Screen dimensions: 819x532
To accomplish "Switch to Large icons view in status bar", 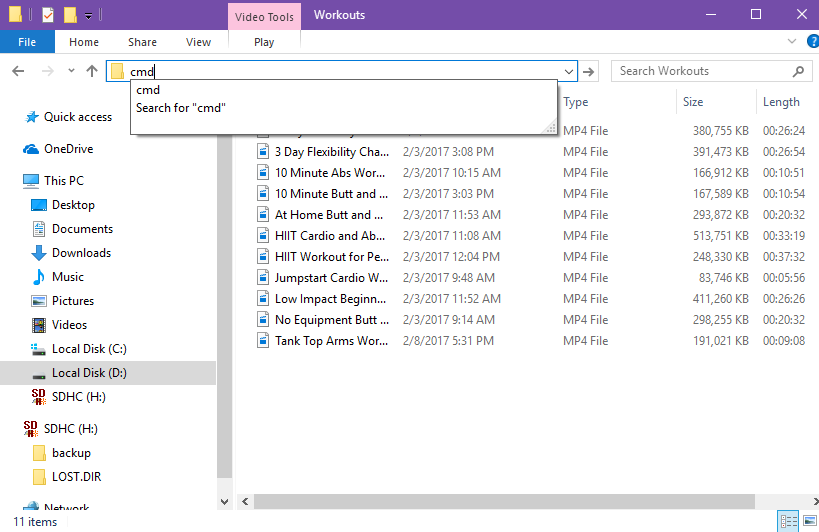I will point(810,521).
